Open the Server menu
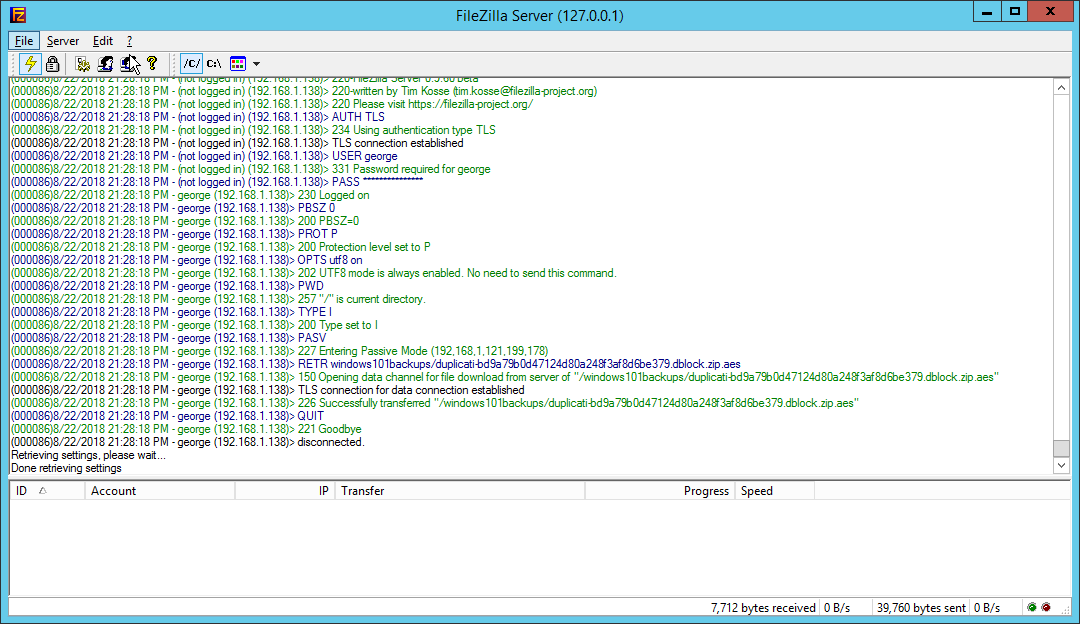 tap(63, 41)
